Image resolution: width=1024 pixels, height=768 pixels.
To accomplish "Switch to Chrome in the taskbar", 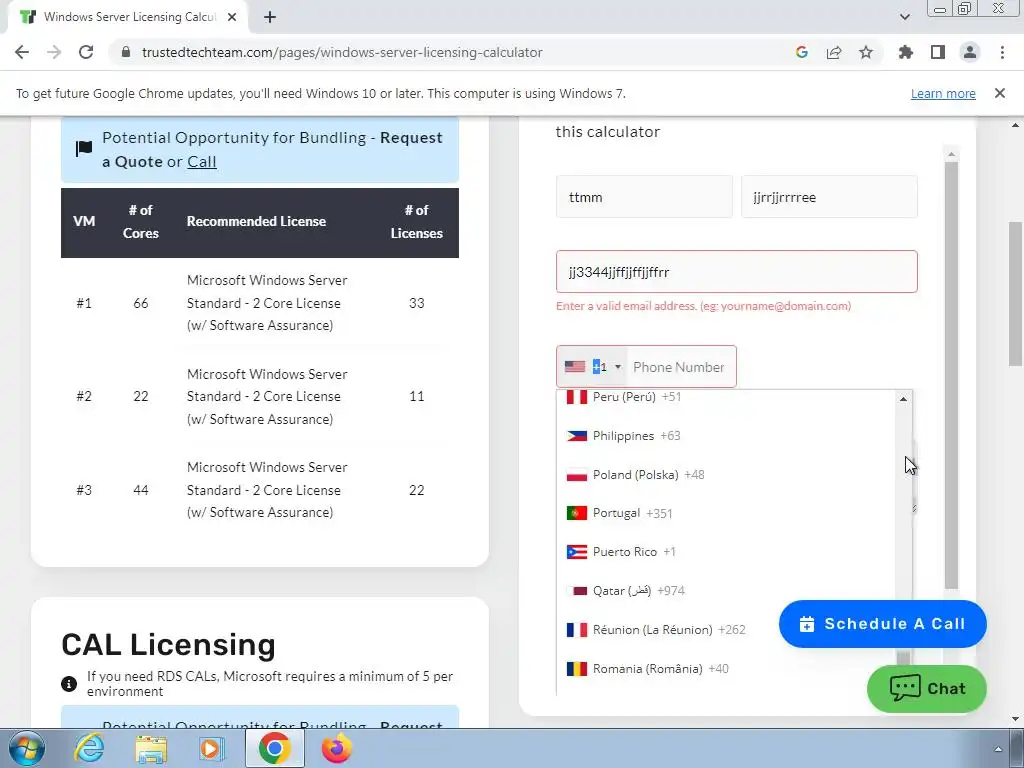I will (274, 748).
